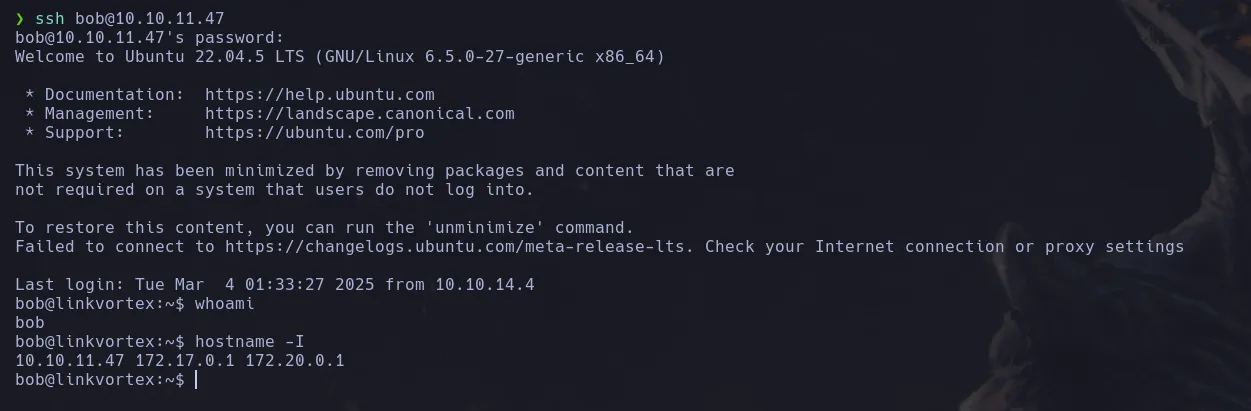Screen dimensions: 1251x411
Task: Click the green prompt chevron before ssh
Action: click(x=20, y=19)
